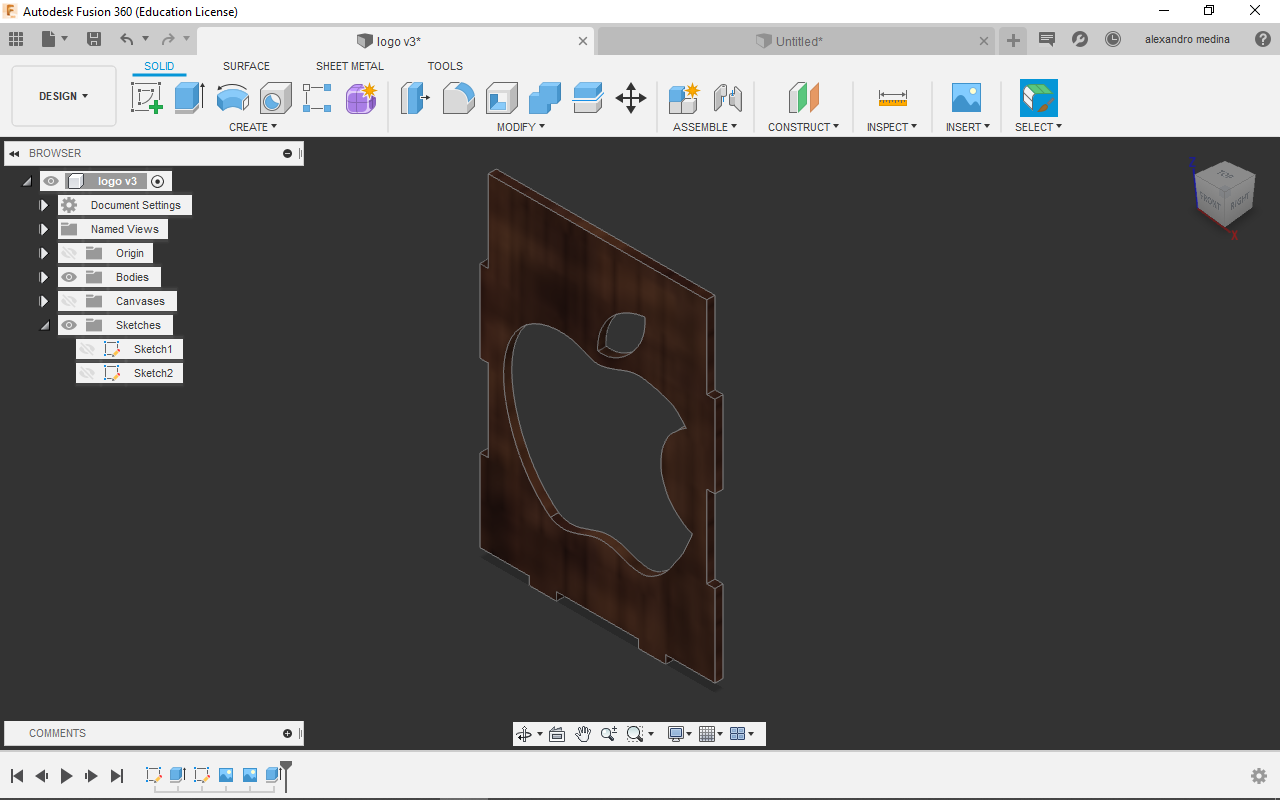The image size is (1280, 800).
Task: Click the Look At tool
Action: 557,734
